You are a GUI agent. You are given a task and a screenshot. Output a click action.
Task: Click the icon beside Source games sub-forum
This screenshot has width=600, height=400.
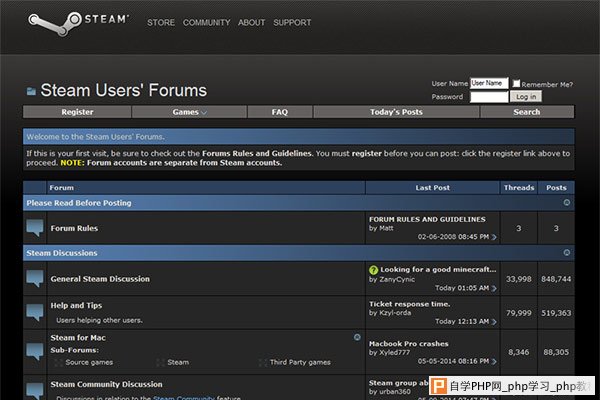tap(59, 362)
